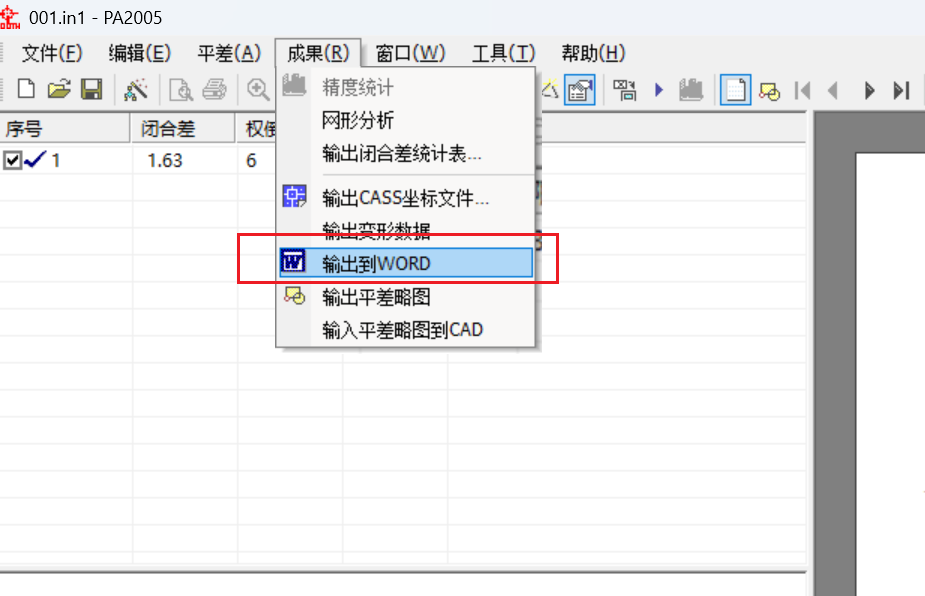Image resolution: width=925 pixels, height=596 pixels.
Task: Click the icon beside 输出平差略图
Action: click(x=294, y=295)
